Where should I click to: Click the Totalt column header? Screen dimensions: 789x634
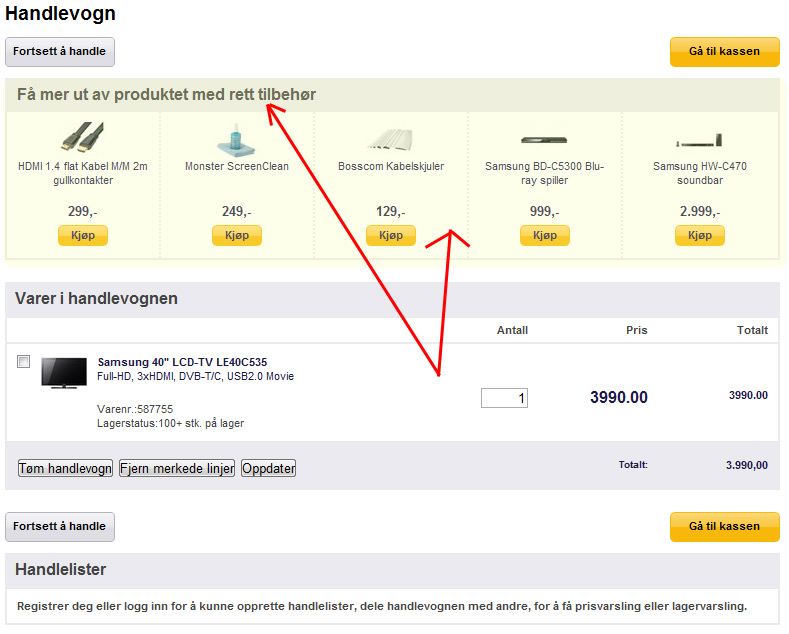pyautogui.click(x=752, y=331)
